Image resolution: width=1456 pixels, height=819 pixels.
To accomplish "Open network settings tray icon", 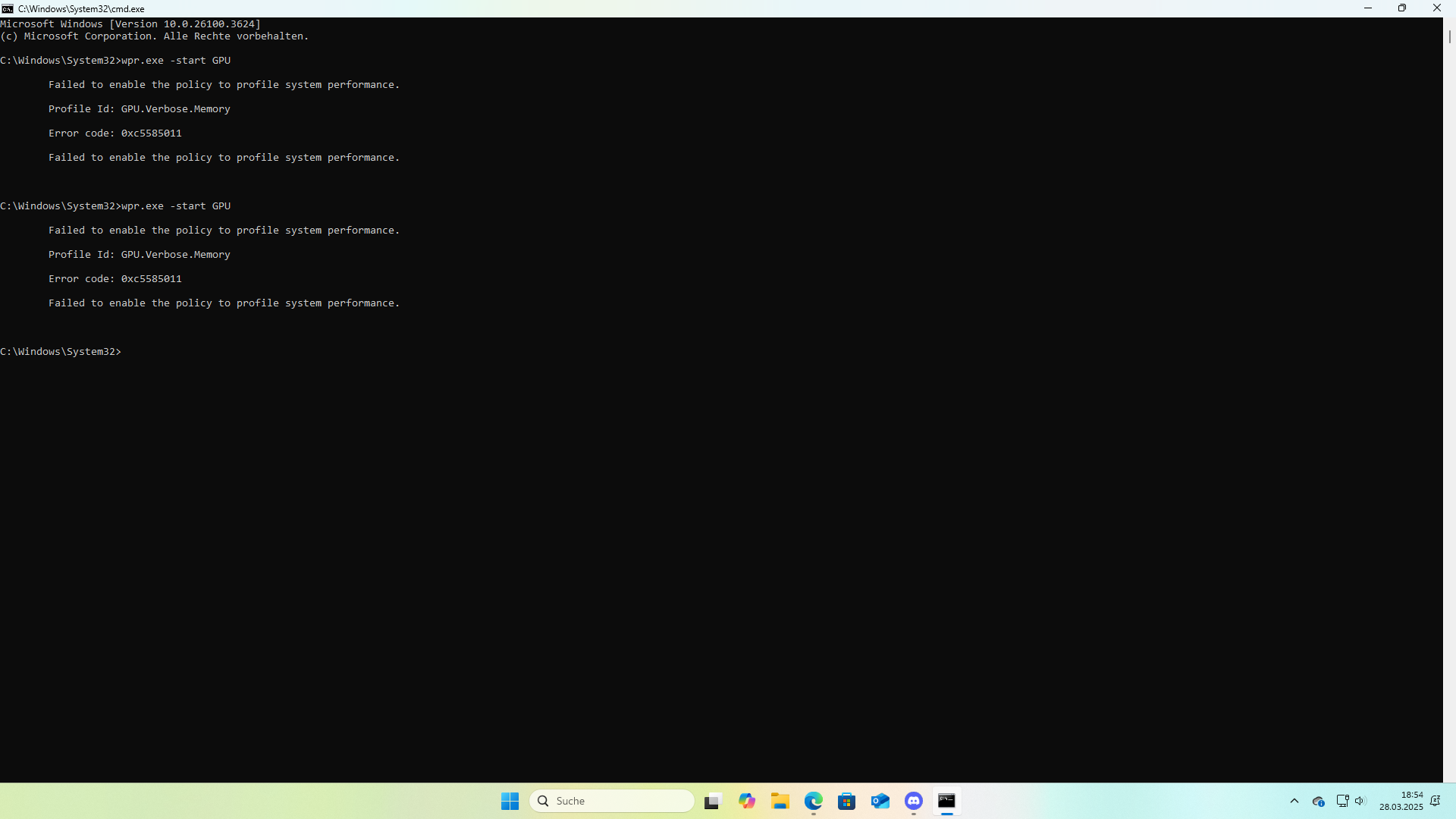I will point(1342,801).
